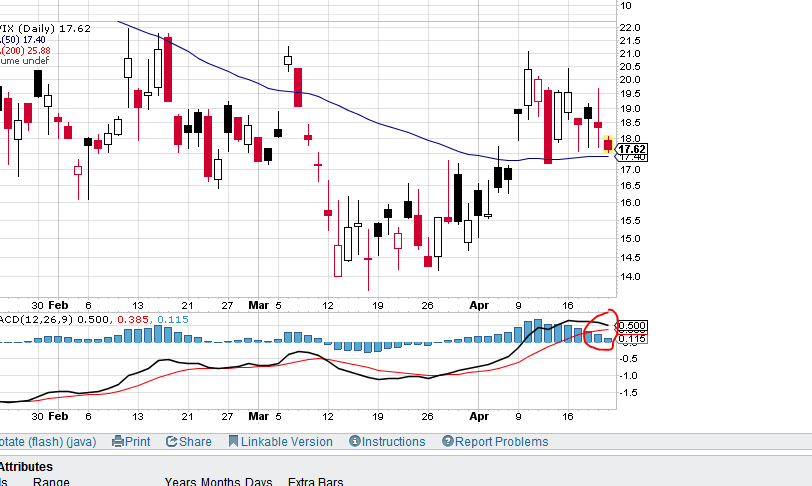Click the Mar label on the price chart axis
812x486 pixels.
click(x=258, y=305)
